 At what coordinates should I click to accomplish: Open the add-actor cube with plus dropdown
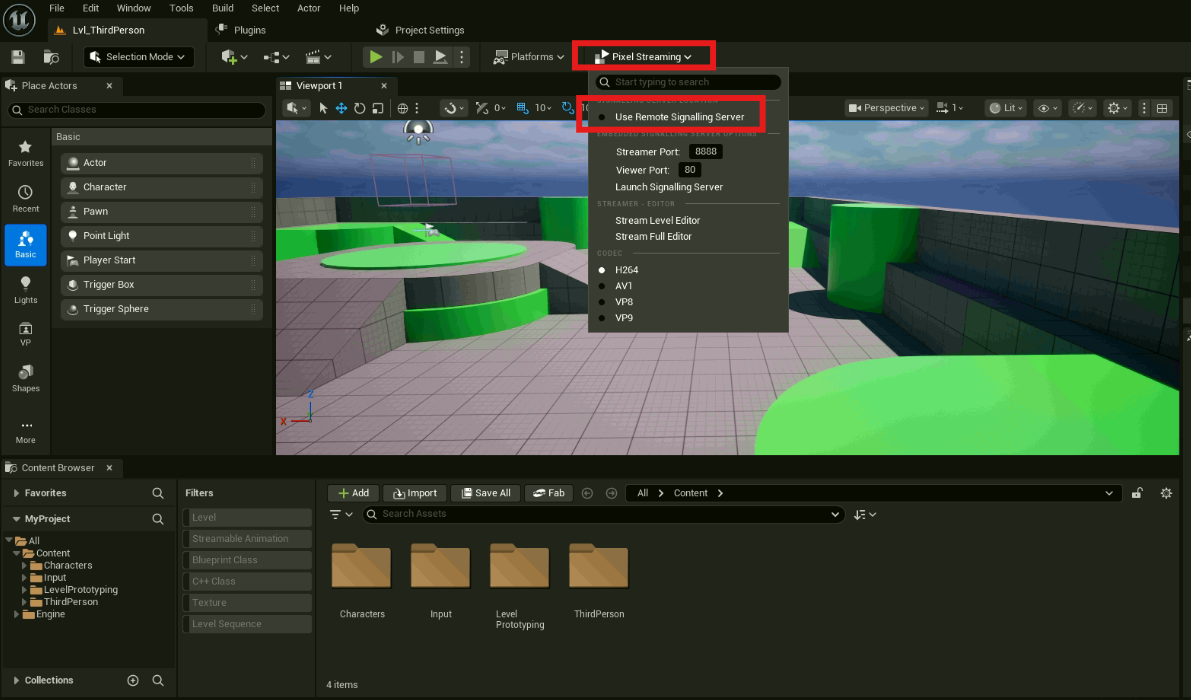point(234,57)
